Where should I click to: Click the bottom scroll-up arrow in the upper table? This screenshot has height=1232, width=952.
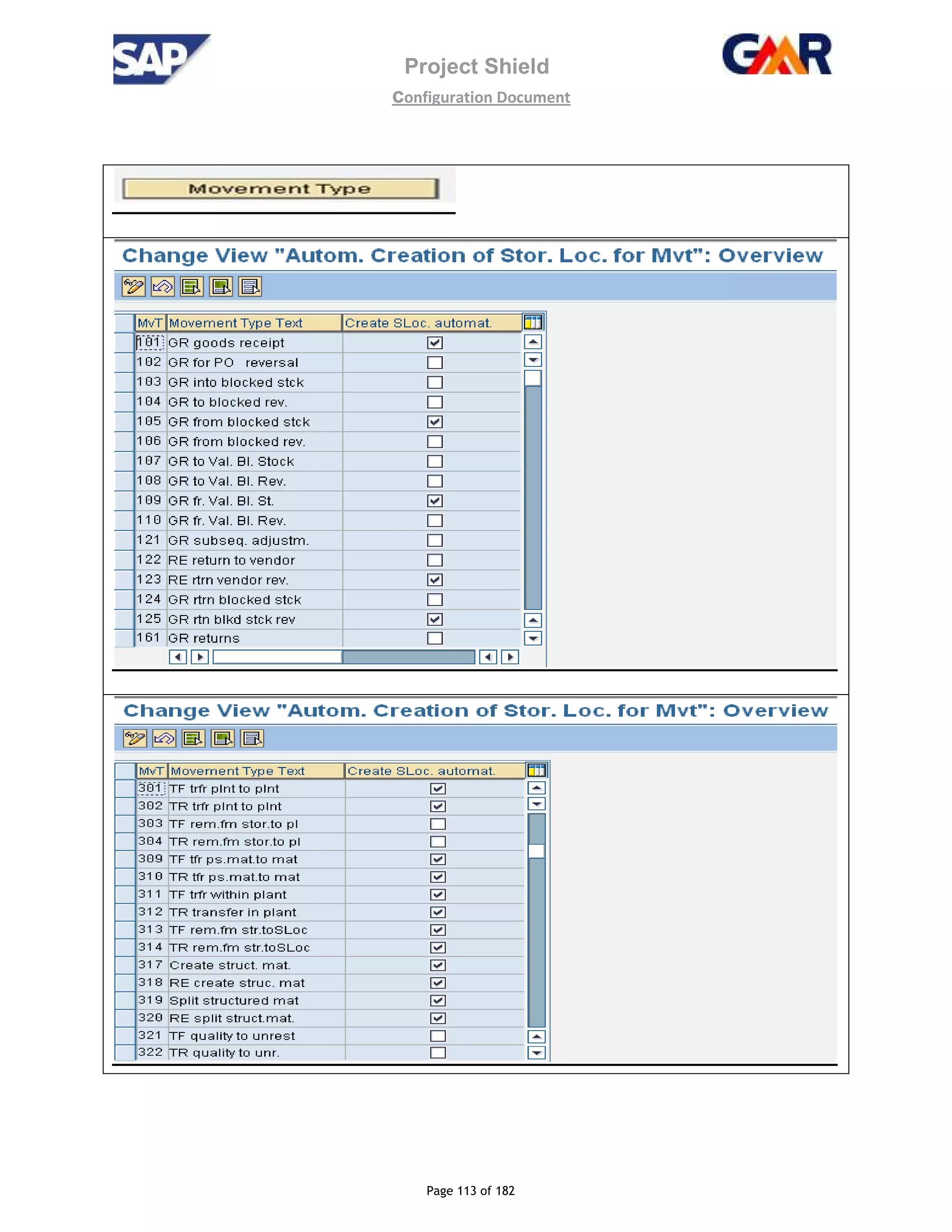[x=533, y=621]
